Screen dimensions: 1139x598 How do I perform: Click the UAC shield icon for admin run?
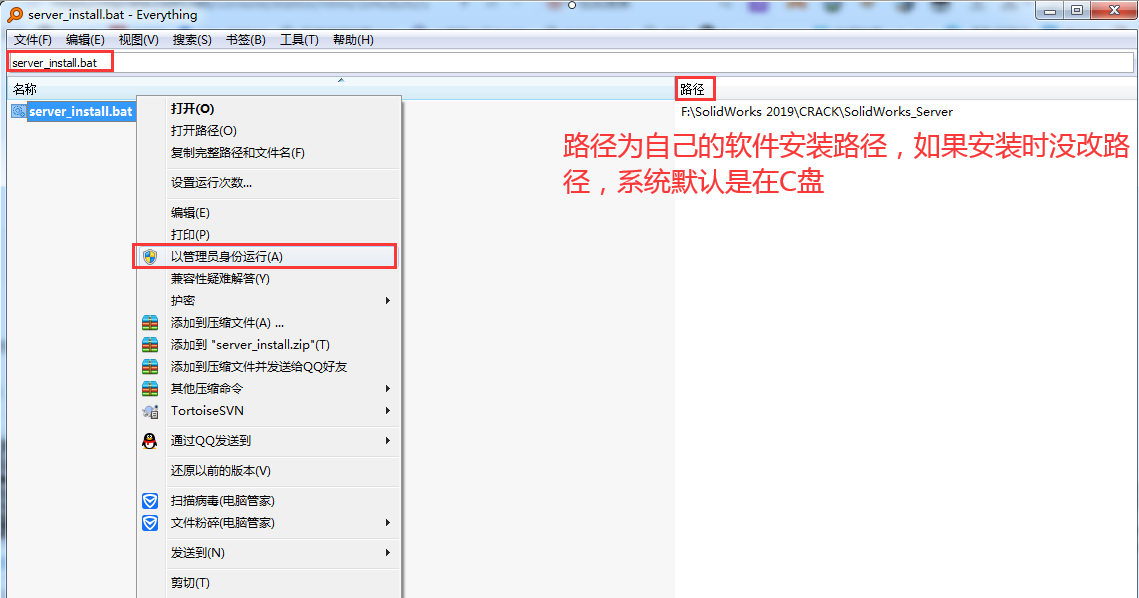150,256
